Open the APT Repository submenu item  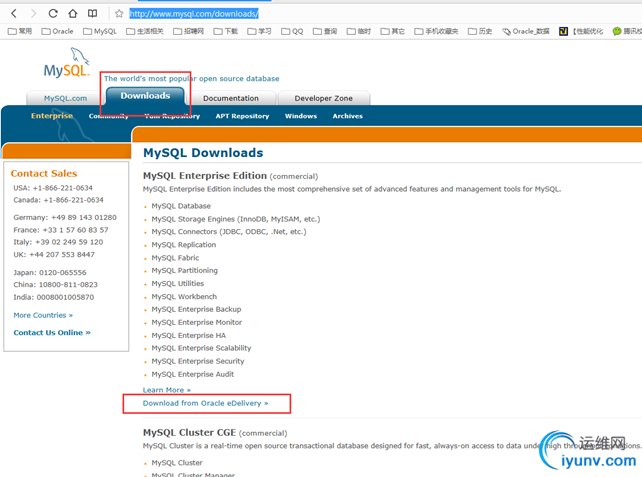pos(242,116)
